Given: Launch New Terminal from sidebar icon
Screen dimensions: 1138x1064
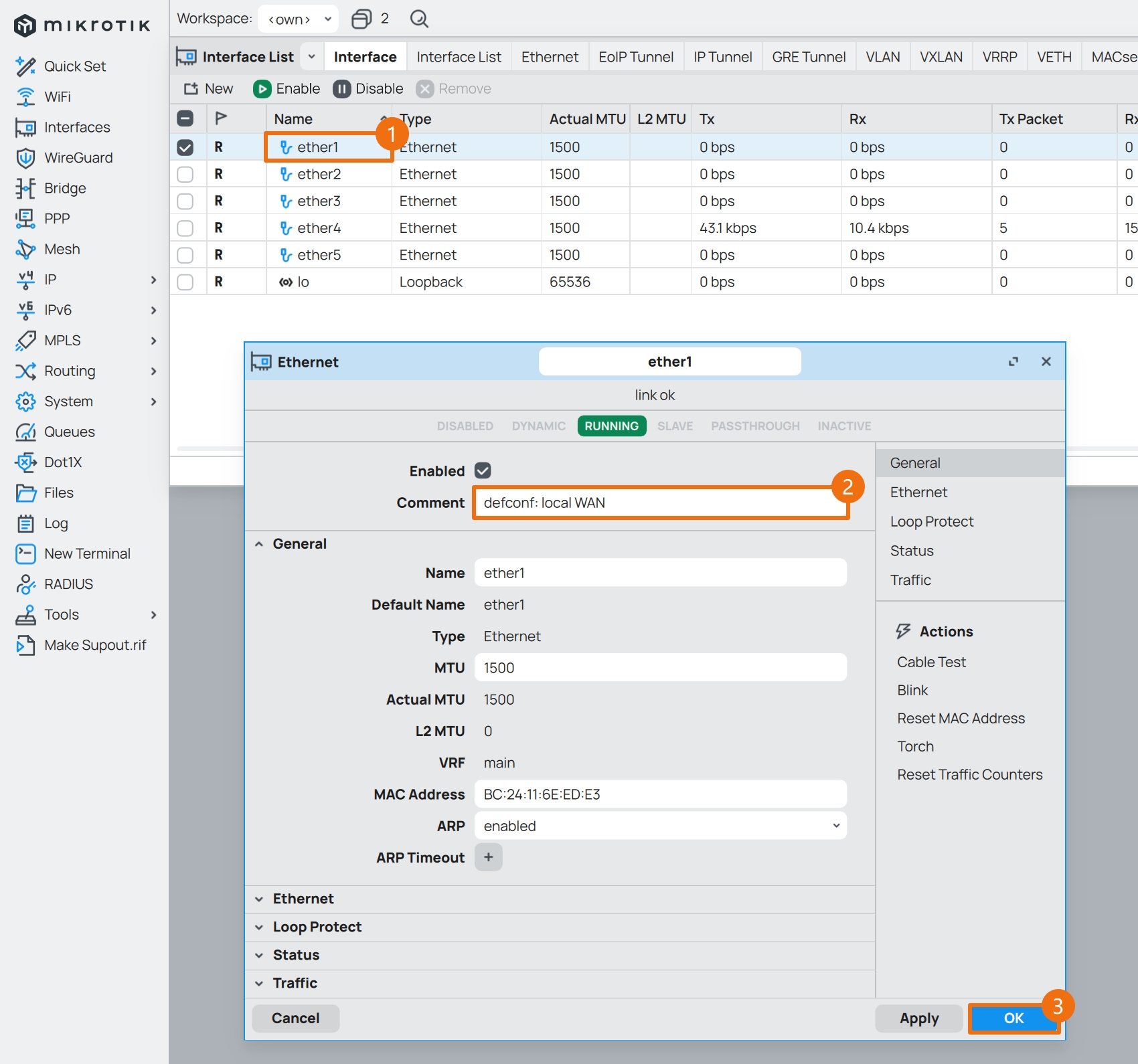Looking at the screenshot, I should 25,554.
